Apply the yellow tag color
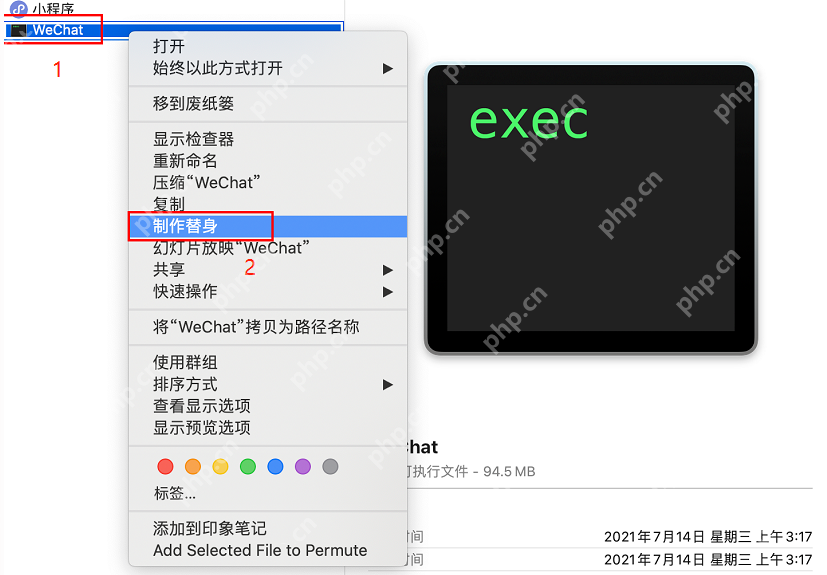 (220, 466)
